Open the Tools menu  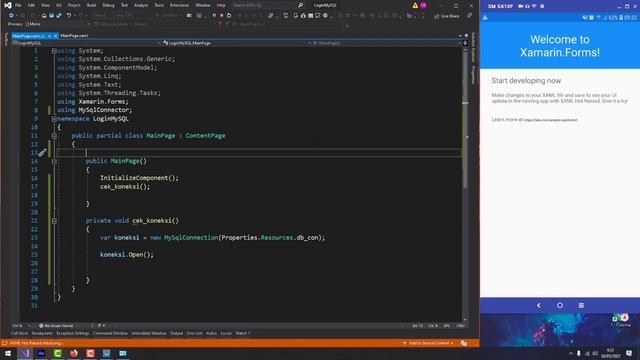(159, 5)
